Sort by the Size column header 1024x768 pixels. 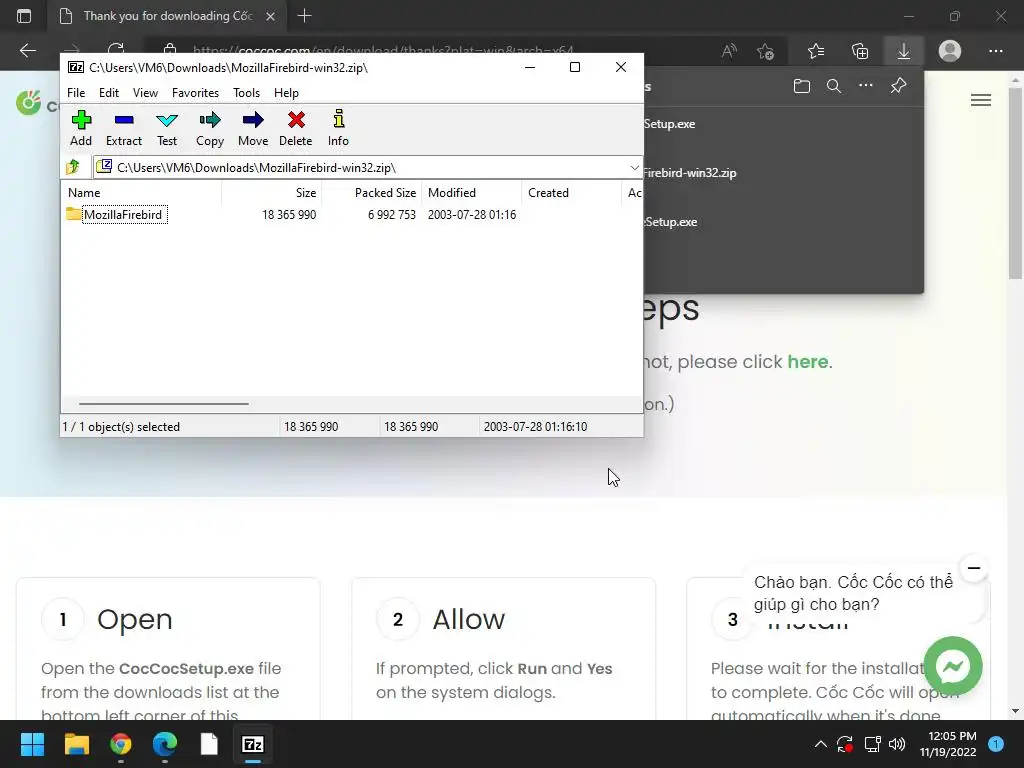[272, 193]
